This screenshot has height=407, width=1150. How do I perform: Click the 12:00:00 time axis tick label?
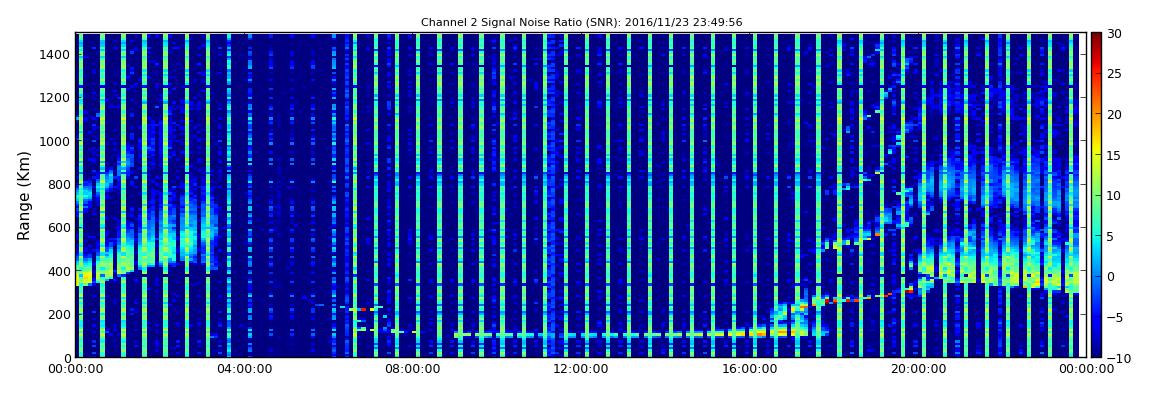click(x=579, y=370)
